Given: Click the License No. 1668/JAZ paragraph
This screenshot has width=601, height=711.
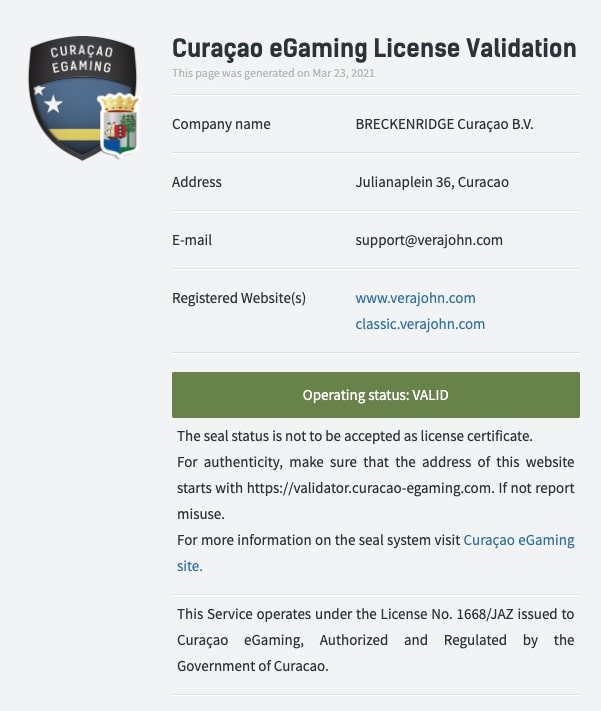Looking at the screenshot, I should coord(376,640).
